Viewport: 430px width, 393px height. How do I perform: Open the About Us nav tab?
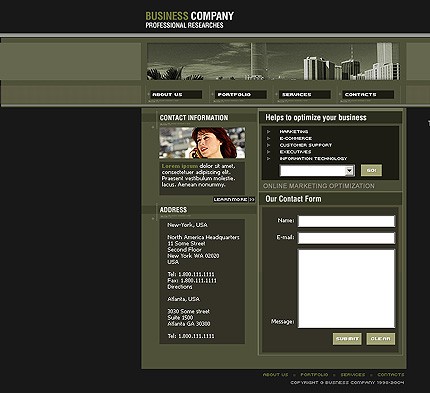[x=176, y=95]
